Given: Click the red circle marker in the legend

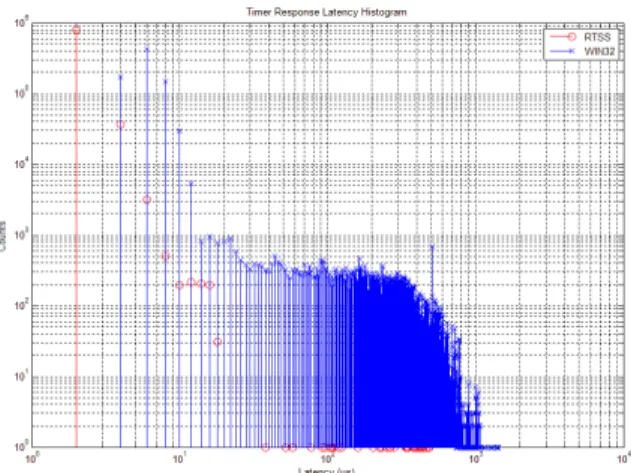Looking at the screenshot, I should click(x=571, y=37).
